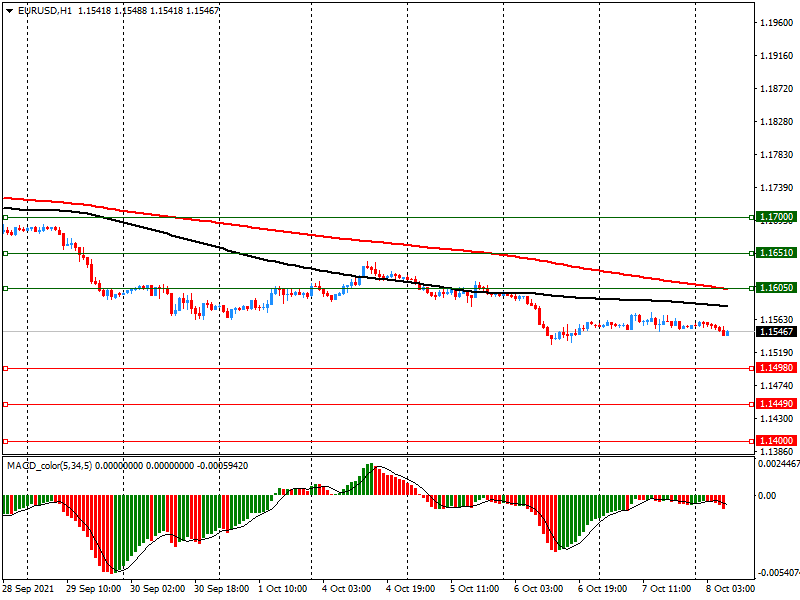The height and width of the screenshot is (600, 800).
Task: Click the 6 Oct 19:00 time axis label
Action: coord(602,589)
